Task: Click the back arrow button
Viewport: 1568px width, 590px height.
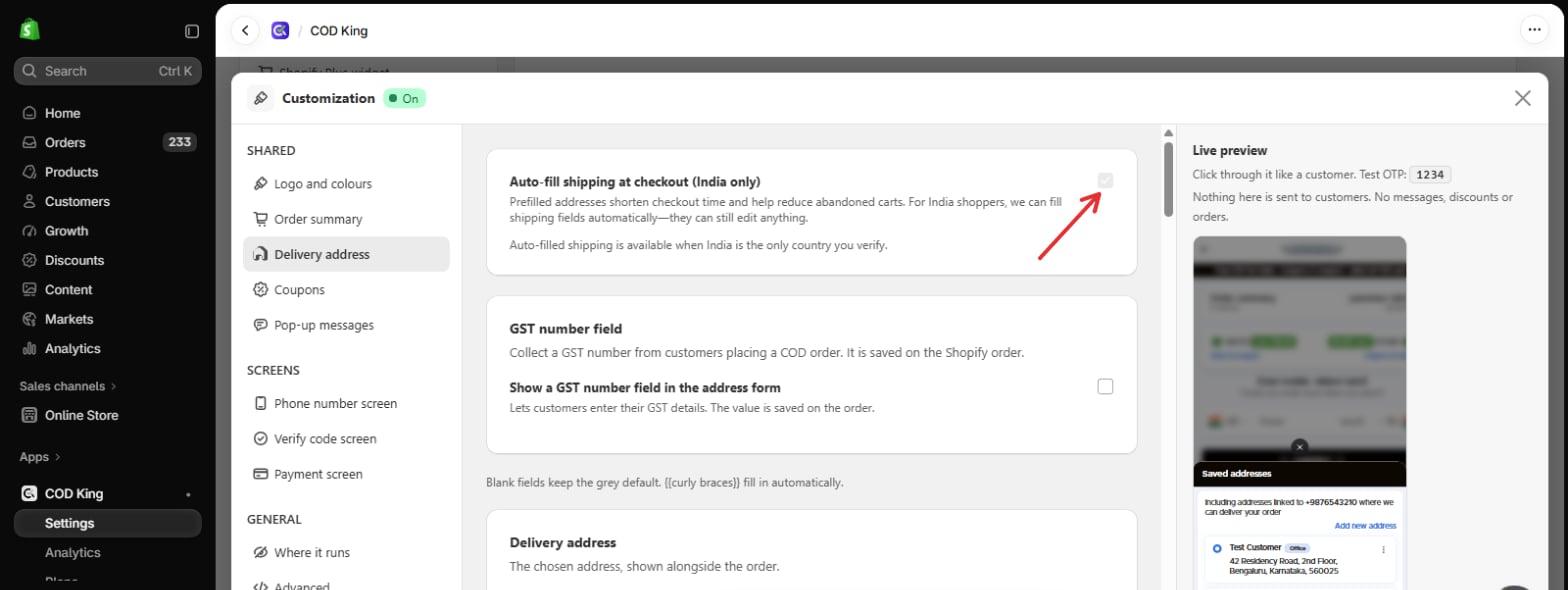Action: (x=245, y=31)
